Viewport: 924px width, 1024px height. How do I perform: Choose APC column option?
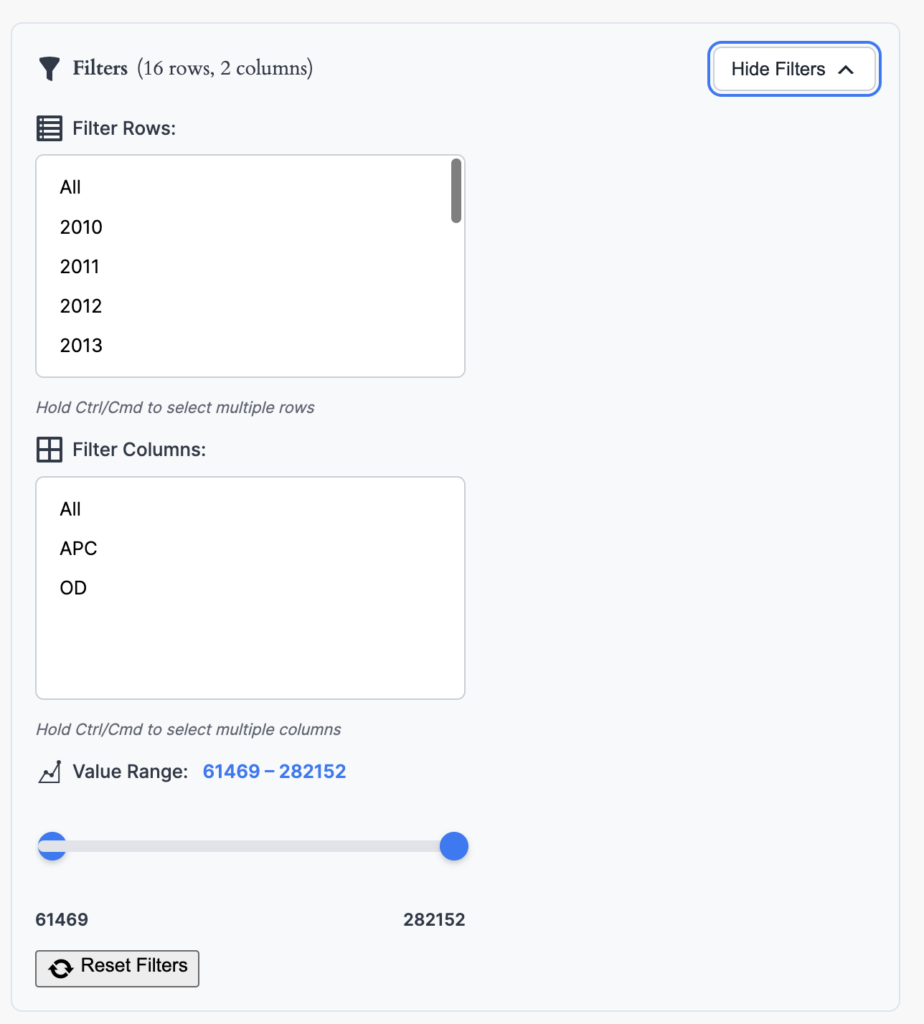tap(78, 549)
